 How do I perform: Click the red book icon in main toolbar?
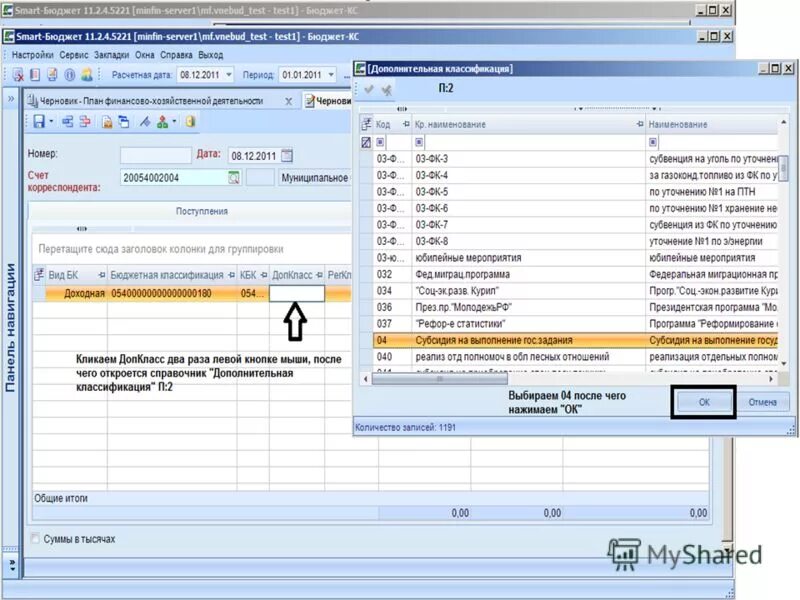[35, 75]
